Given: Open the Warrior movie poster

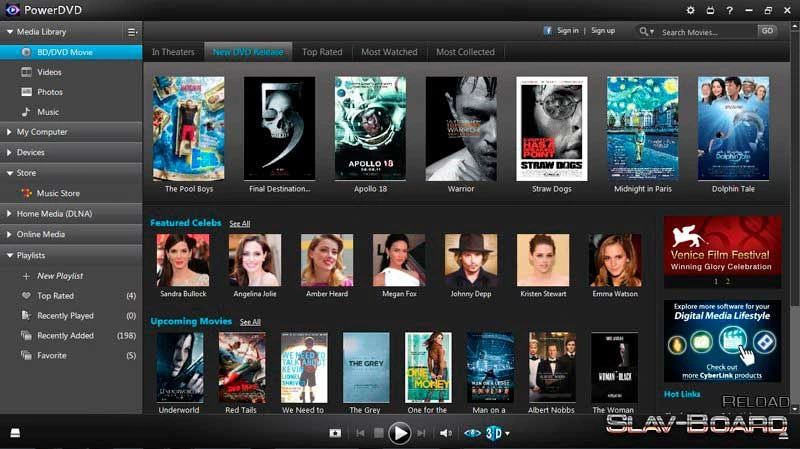Looking at the screenshot, I should pos(461,129).
